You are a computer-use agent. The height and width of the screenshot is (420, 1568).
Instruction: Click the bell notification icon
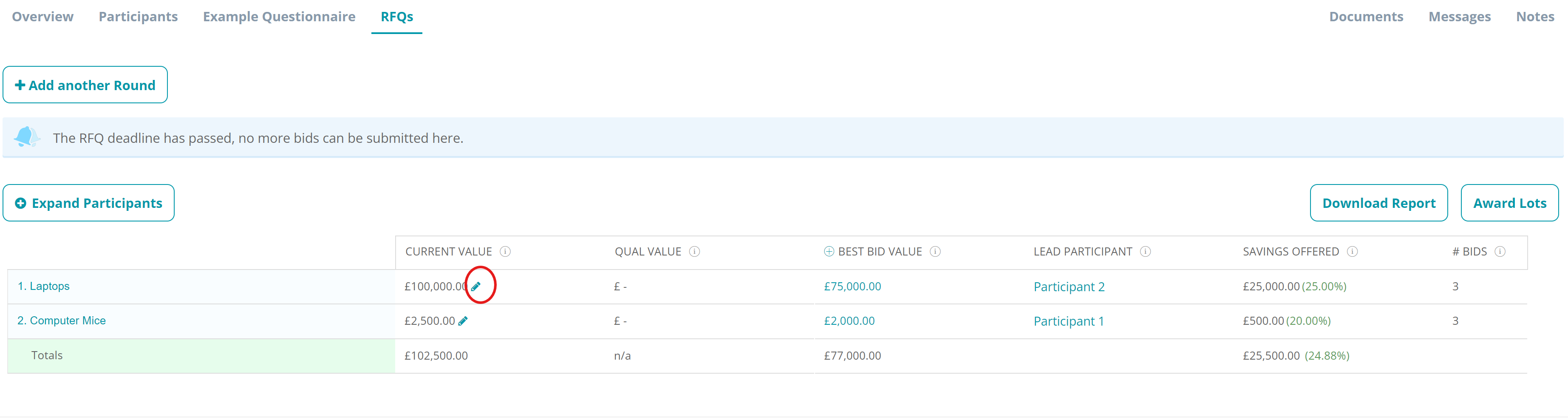click(27, 137)
